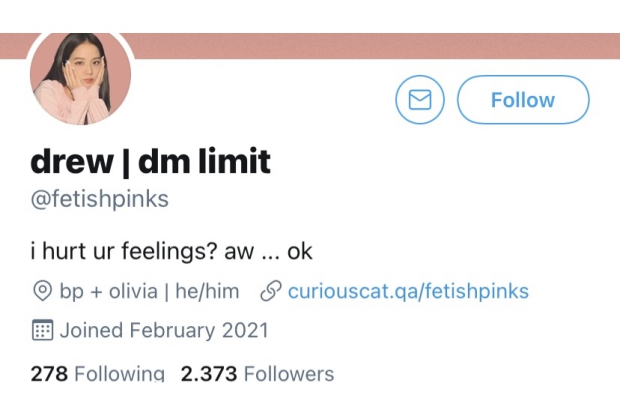Click the number 278 in Following
This screenshot has width=620, height=413.
[49, 375]
